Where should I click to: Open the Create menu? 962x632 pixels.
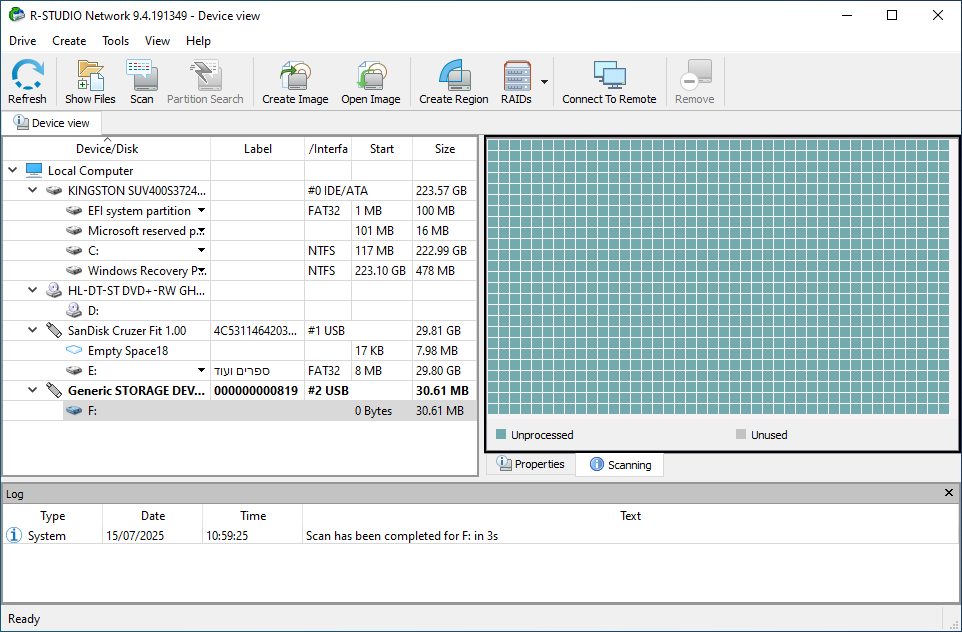(69, 41)
